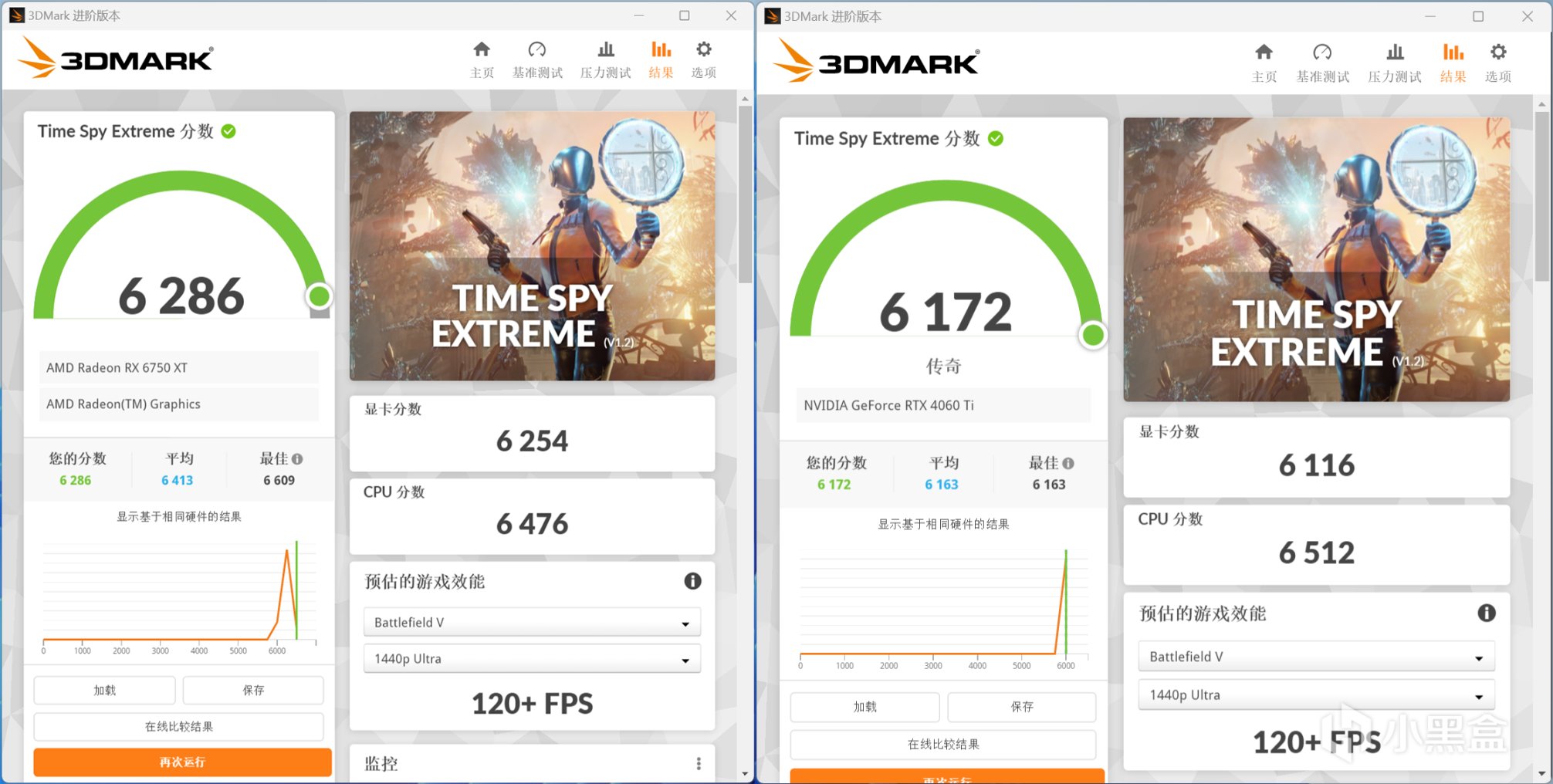The image size is (1553, 784).
Task: Switch to 压力测试 tab in right window
Action: coord(1395,63)
